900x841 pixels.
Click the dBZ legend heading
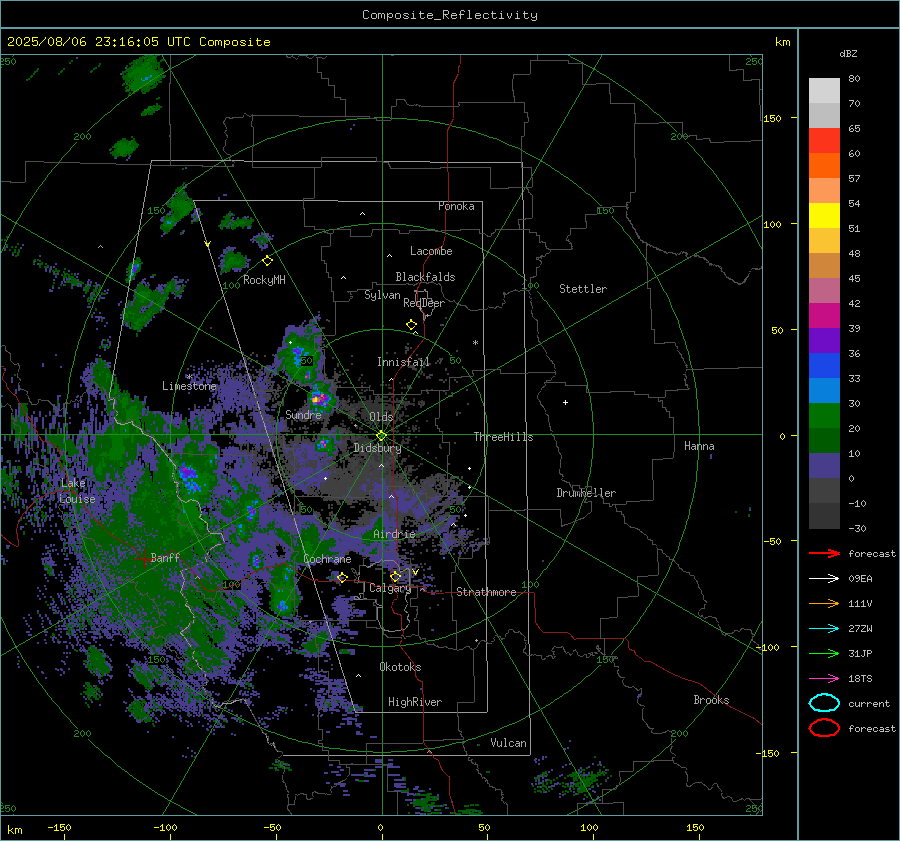848,54
